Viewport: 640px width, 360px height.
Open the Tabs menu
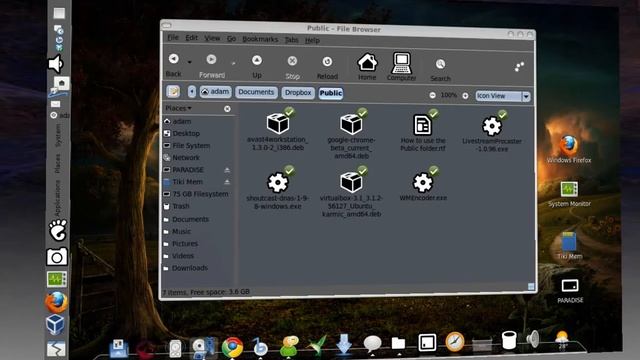(x=291, y=40)
